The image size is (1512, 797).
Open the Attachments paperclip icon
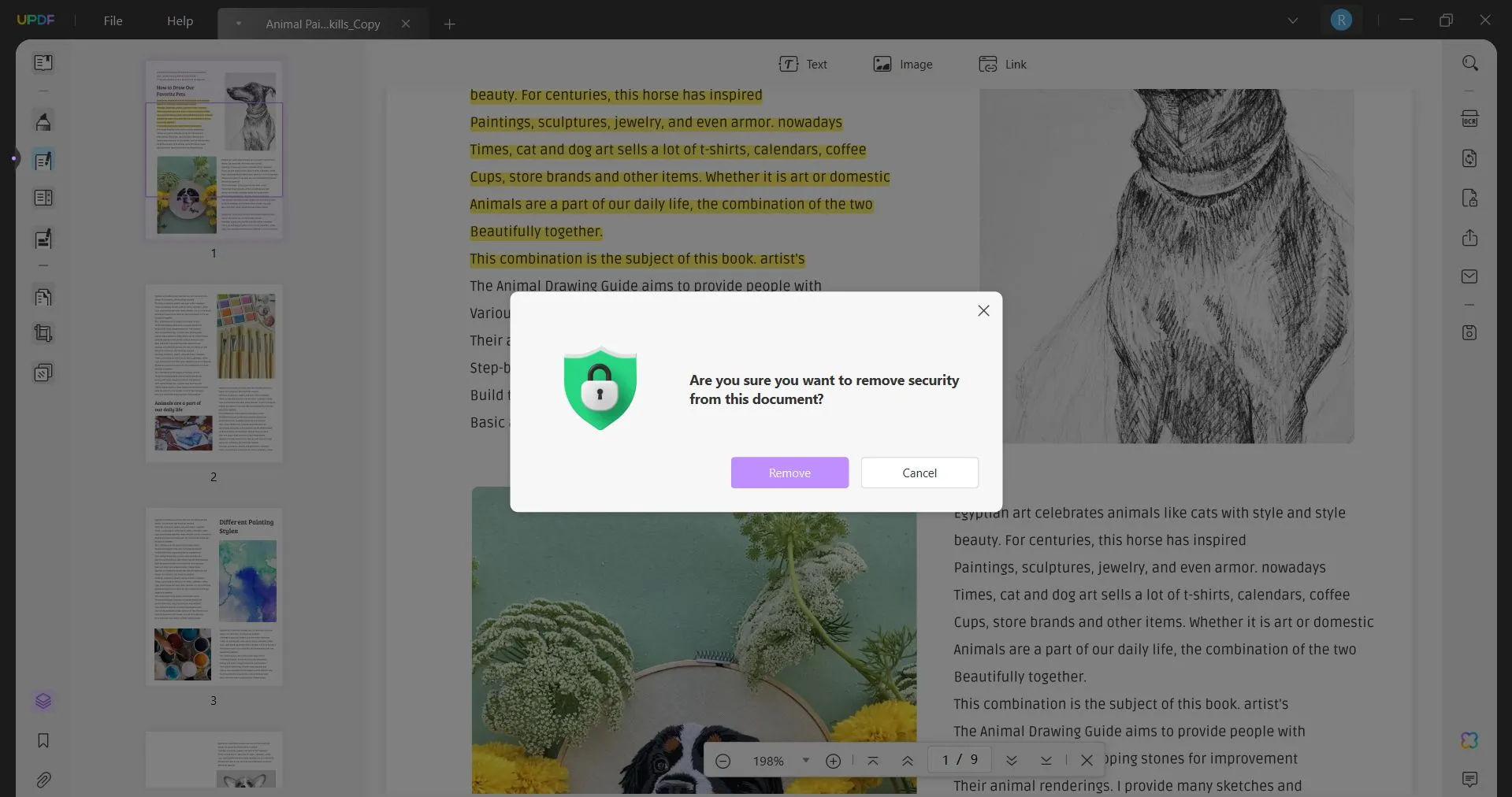tap(43, 780)
